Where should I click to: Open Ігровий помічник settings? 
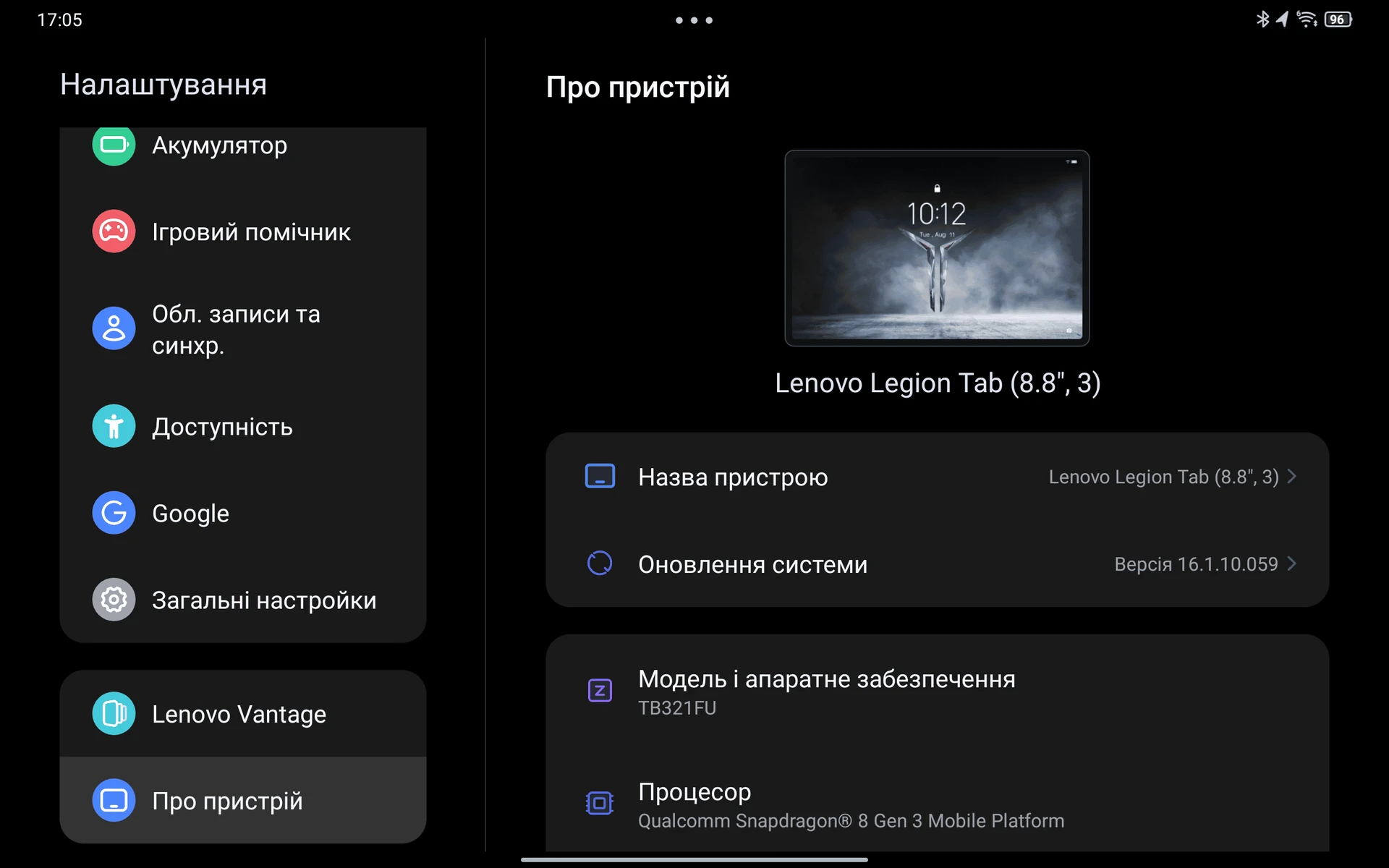(x=243, y=231)
